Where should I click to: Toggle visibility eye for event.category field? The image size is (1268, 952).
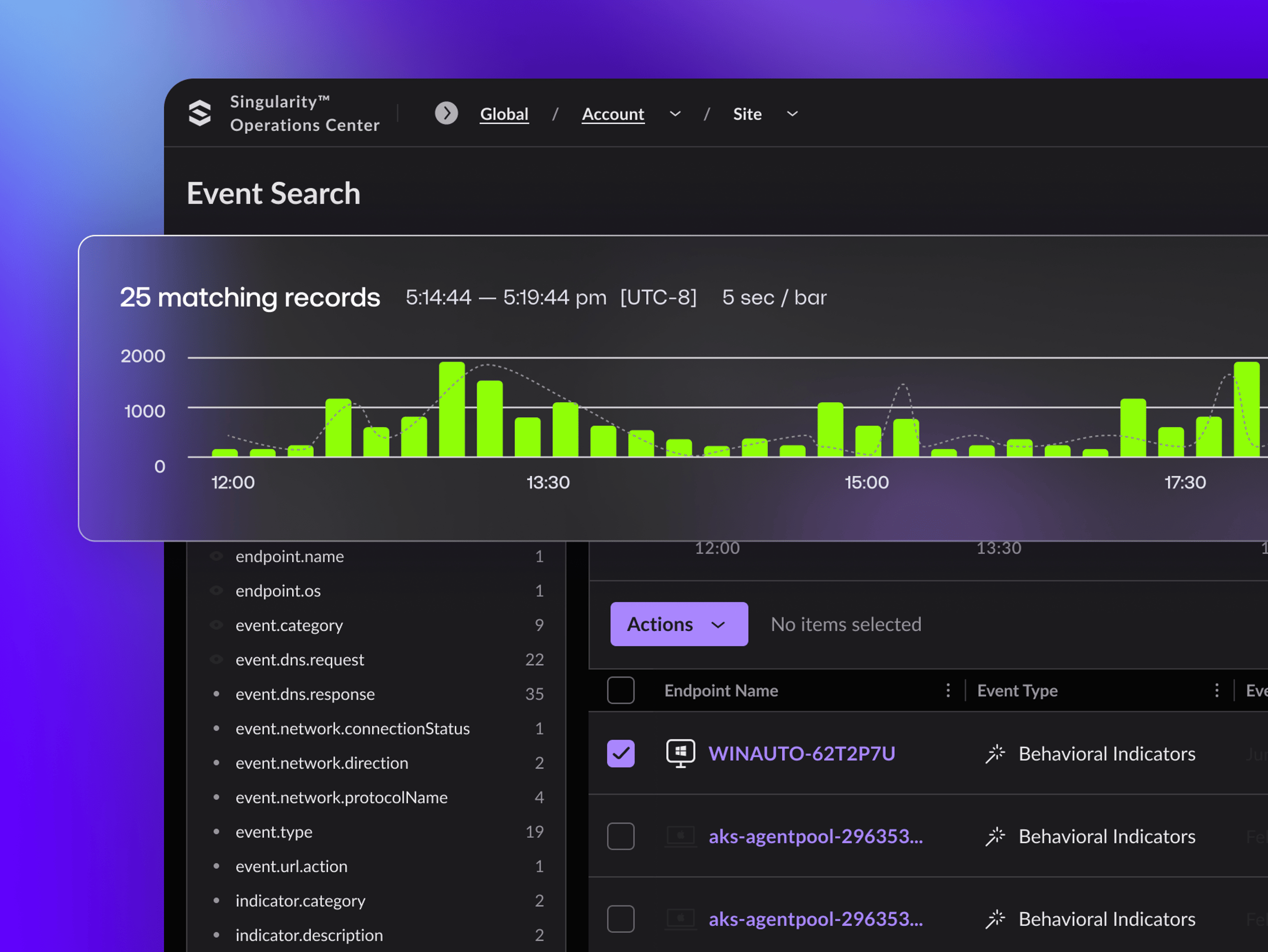point(216,625)
